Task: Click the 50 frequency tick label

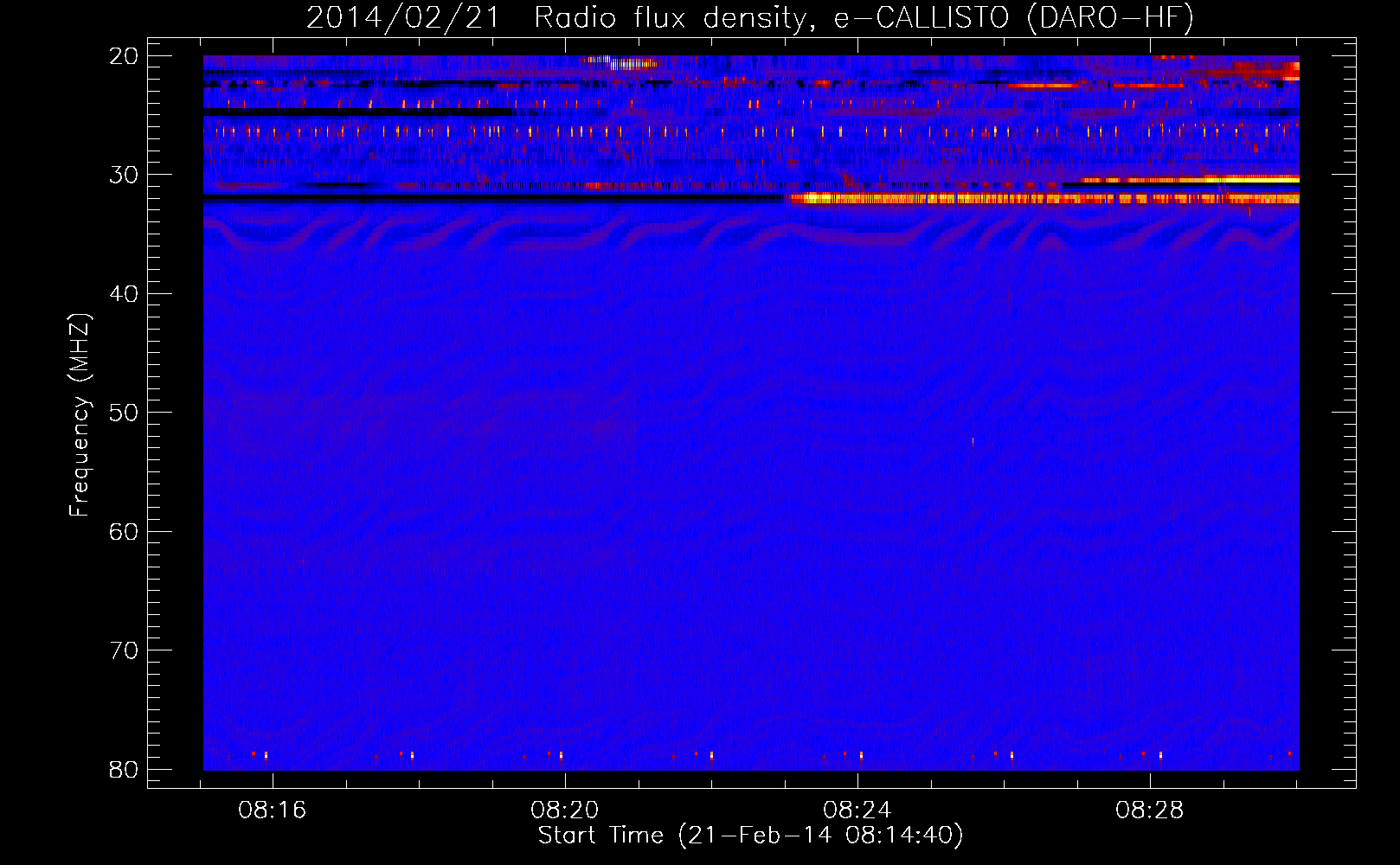Action: pos(124,413)
